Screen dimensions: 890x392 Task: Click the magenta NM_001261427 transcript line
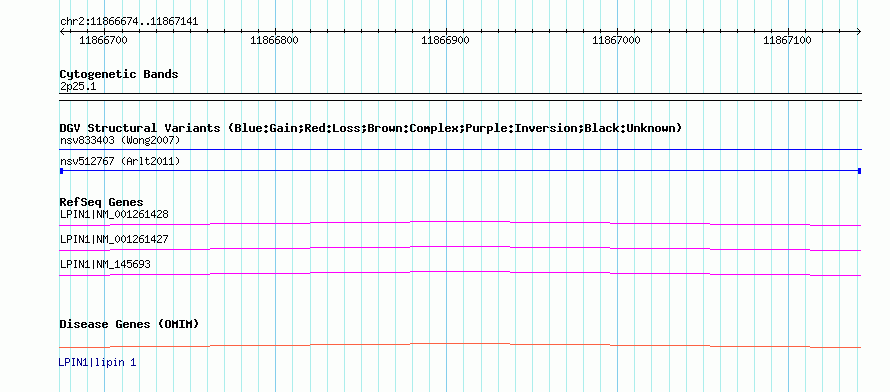point(460,248)
